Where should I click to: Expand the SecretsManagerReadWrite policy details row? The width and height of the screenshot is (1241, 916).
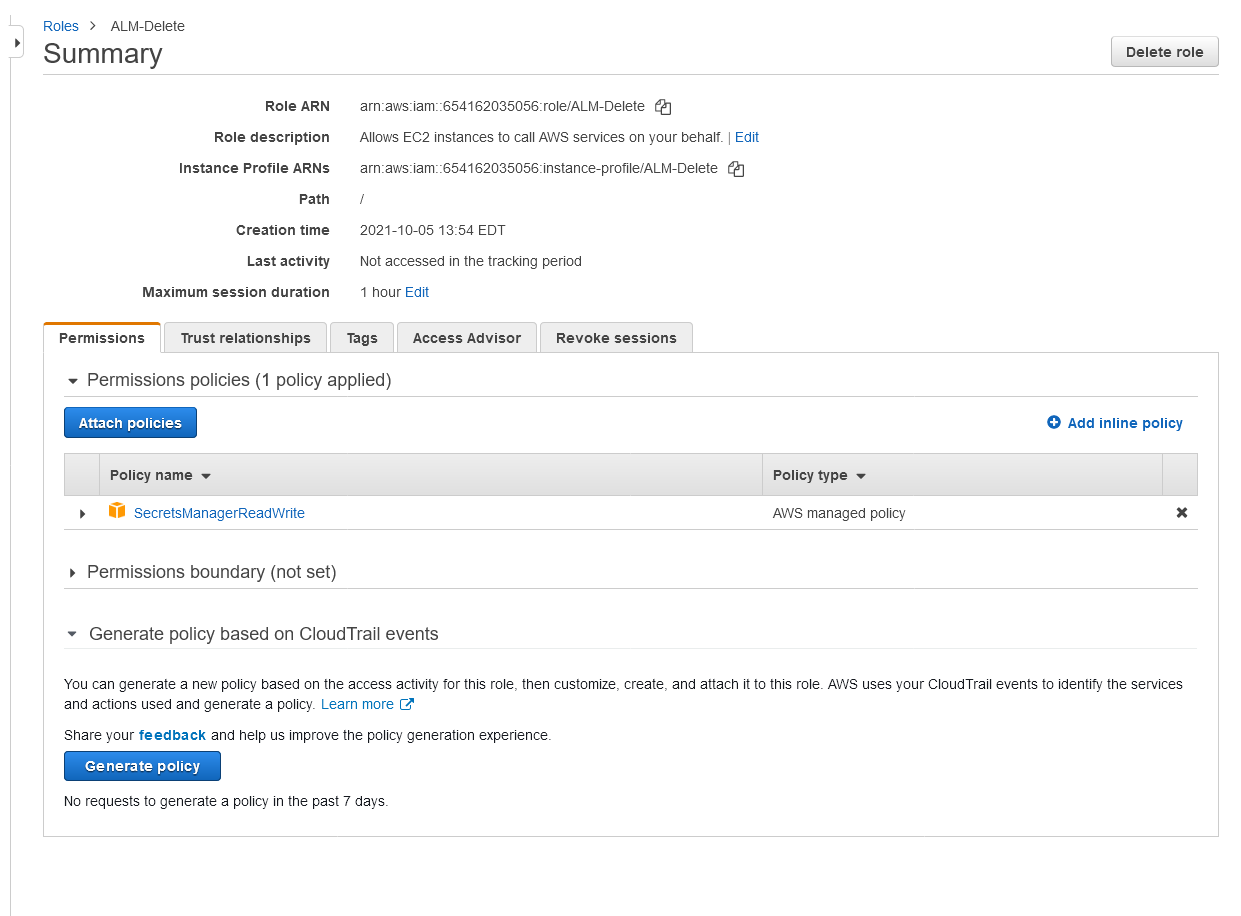(83, 513)
